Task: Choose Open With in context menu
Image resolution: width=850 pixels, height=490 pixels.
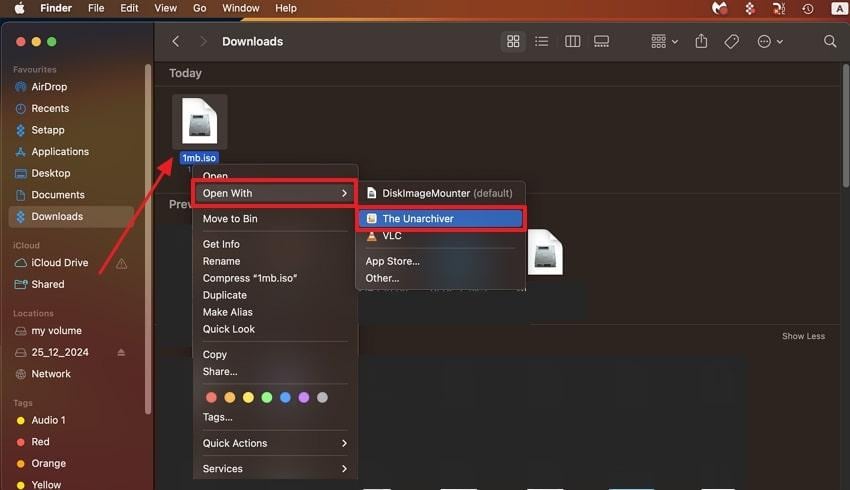Action: pyautogui.click(x=275, y=194)
